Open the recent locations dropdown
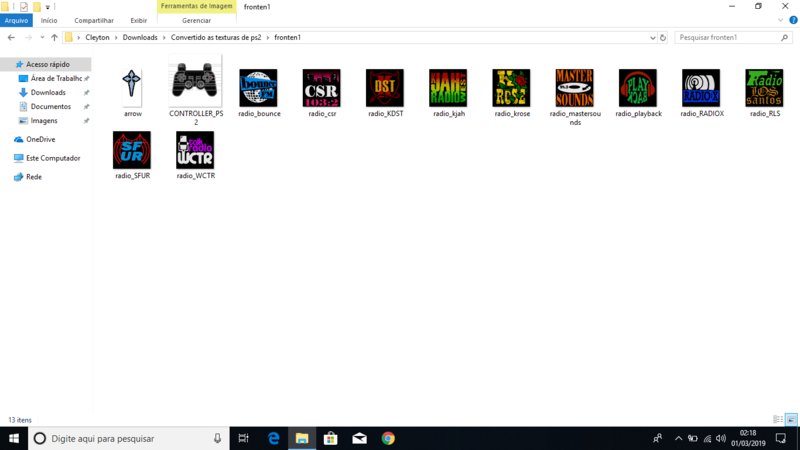 pyautogui.click(x=42, y=37)
